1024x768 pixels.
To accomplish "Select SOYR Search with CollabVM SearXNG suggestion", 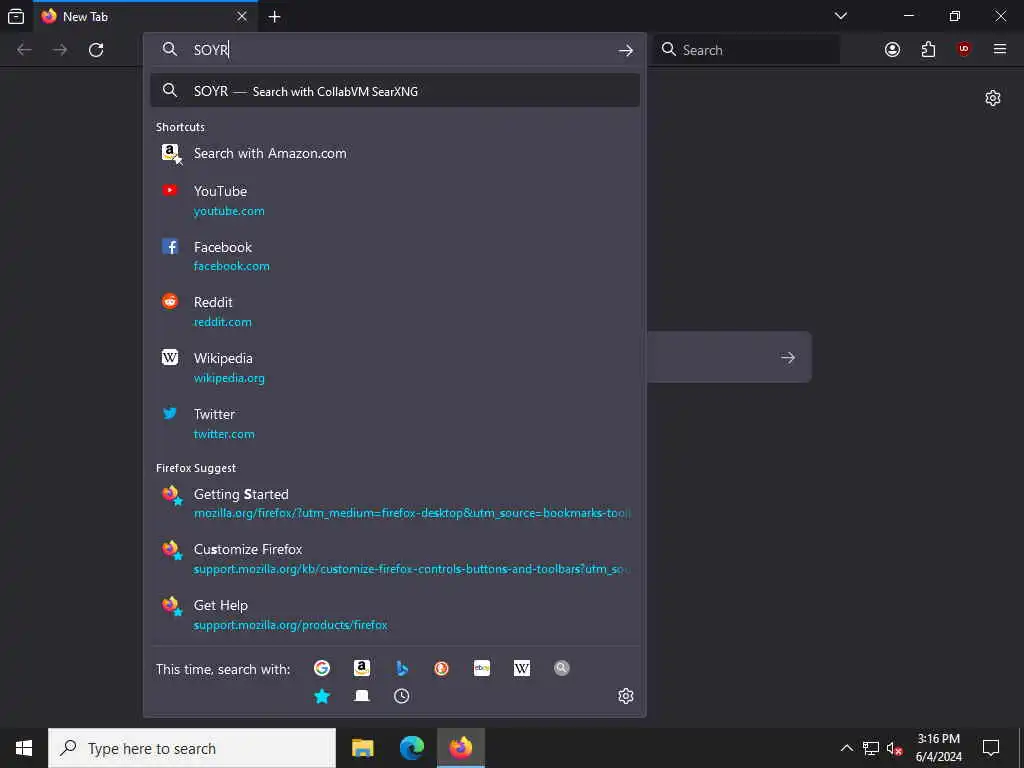I will (x=395, y=91).
